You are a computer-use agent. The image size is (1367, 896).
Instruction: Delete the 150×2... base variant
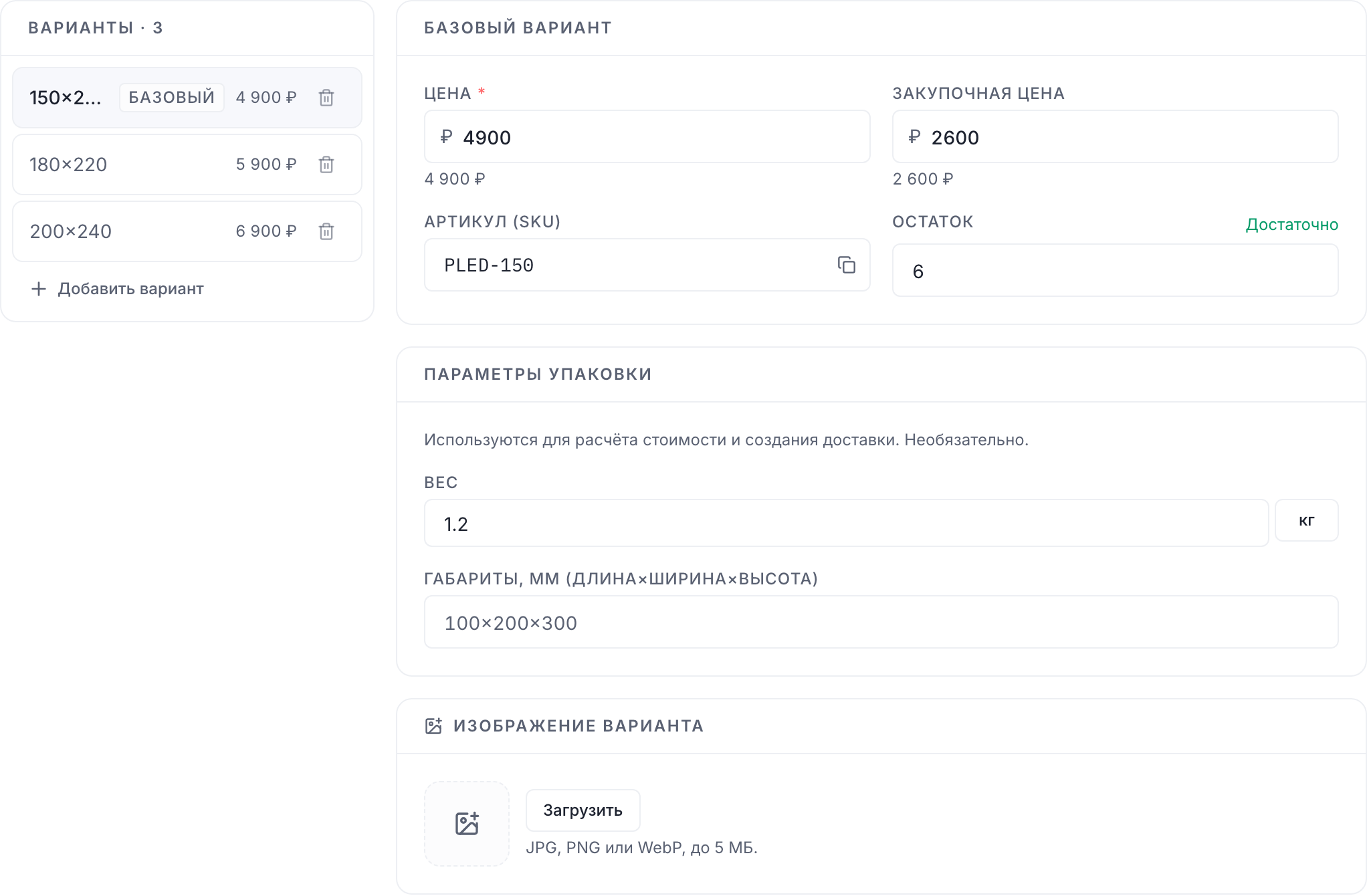tap(326, 98)
